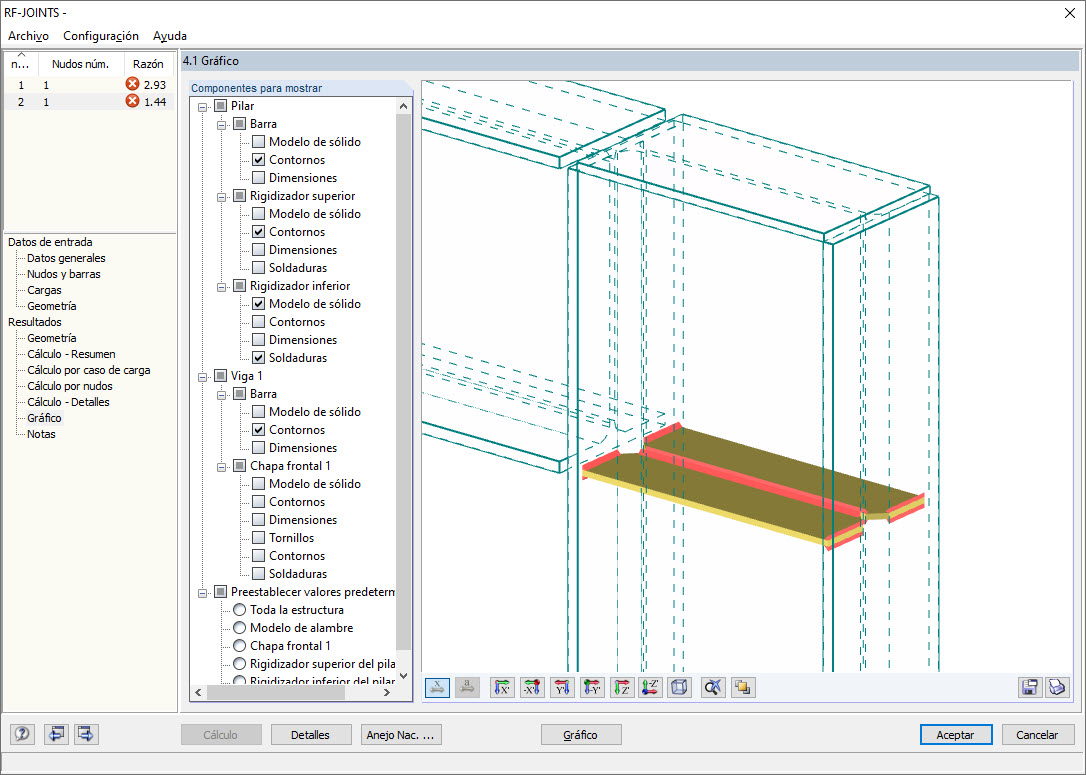The width and height of the screenshot is (1086, 775).
Task: Click the component tree horizontal scroll-right arrow
Action: point(387,692)
